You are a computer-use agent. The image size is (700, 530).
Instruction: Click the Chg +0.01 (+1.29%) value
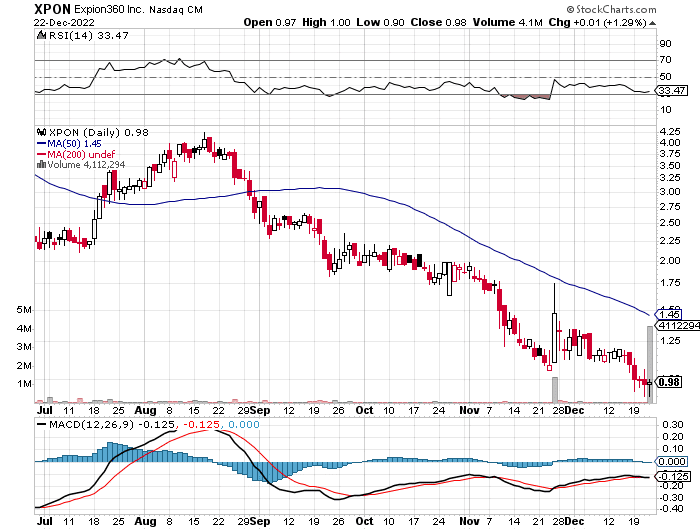[x=597, y=22]
